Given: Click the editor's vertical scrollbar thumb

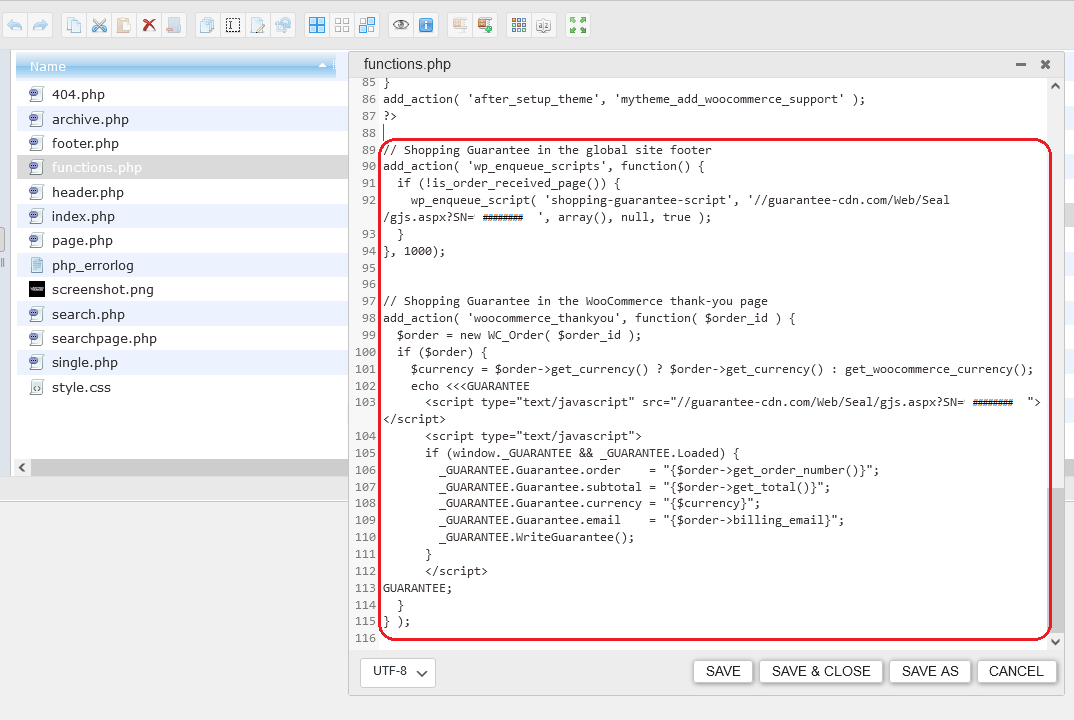Looking at the screenshot, I should [x=1056, y=560].
